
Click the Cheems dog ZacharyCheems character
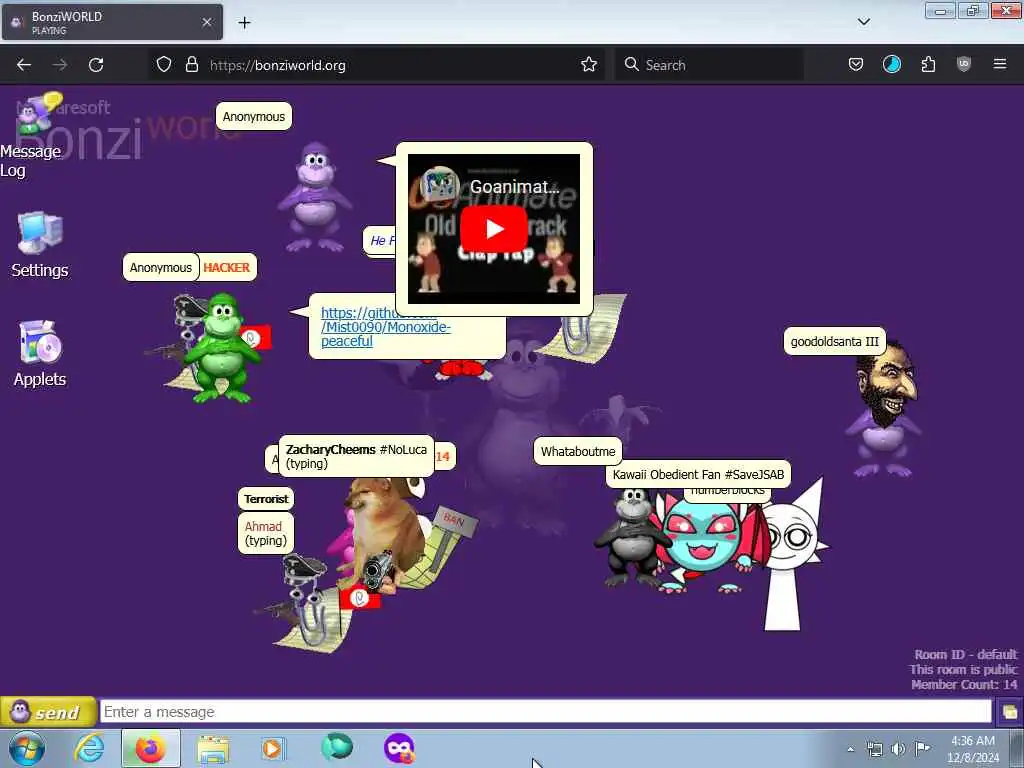pyautogui.click(x=385, y=532)
